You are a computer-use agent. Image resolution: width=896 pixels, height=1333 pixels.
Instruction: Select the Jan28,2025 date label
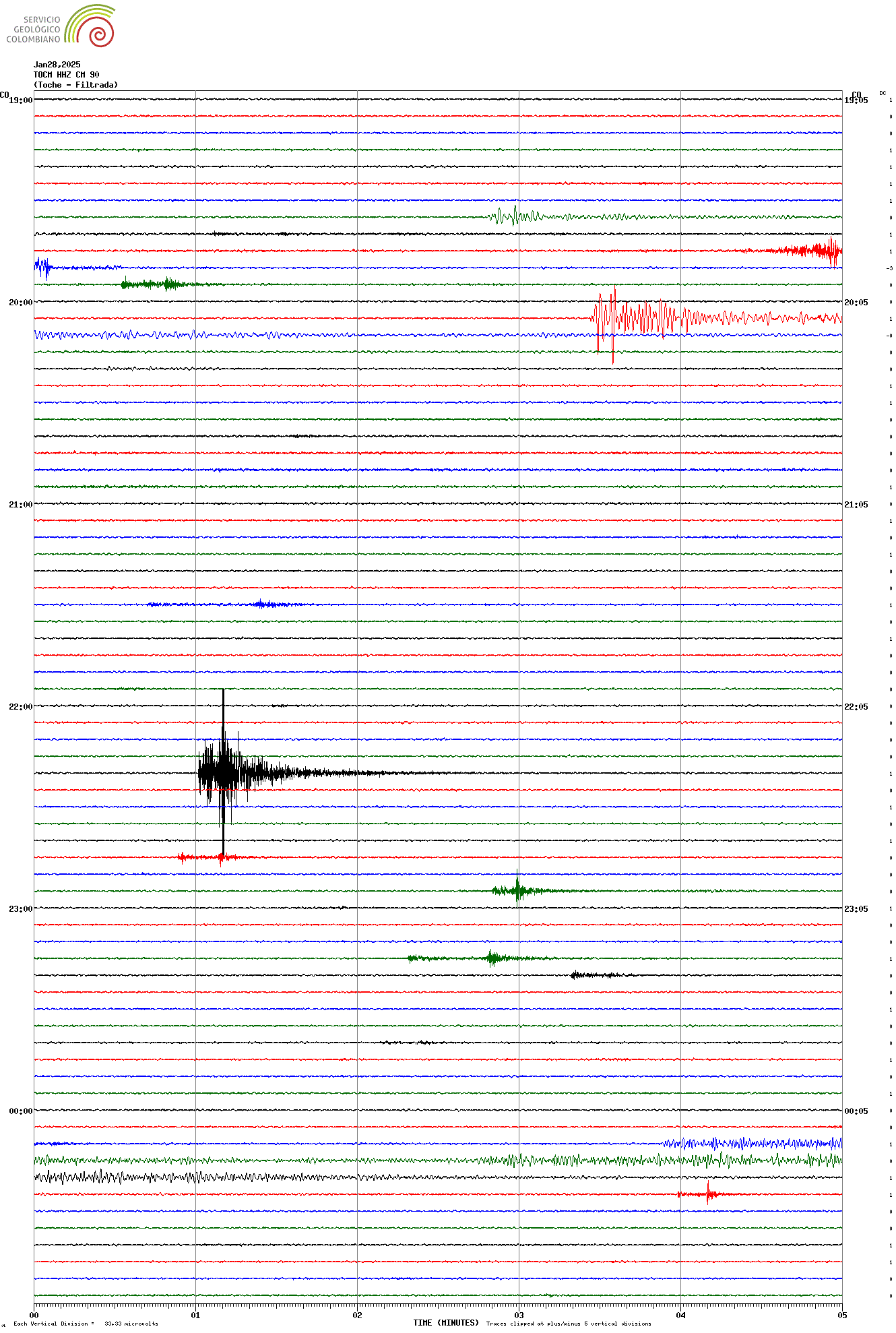[x=57, y=65]
